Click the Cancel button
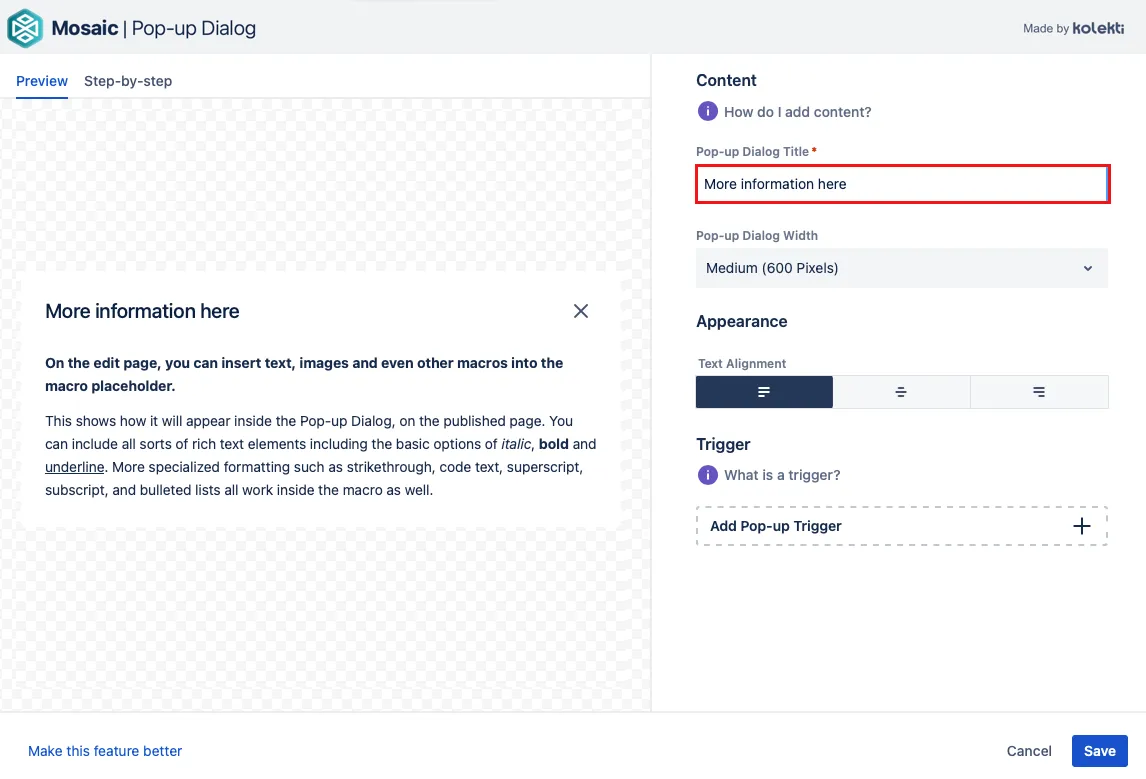This screenshot has width=1146, height=779. click(x=1028, y=751)
